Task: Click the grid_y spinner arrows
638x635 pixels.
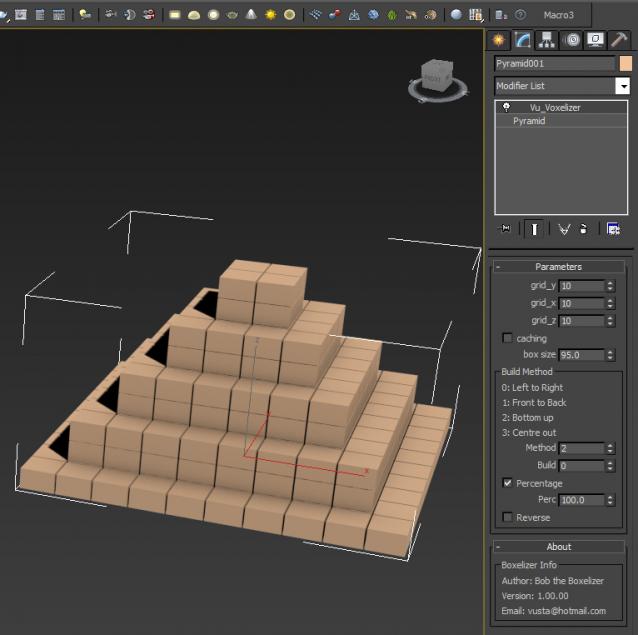Action: click(610, 286)
